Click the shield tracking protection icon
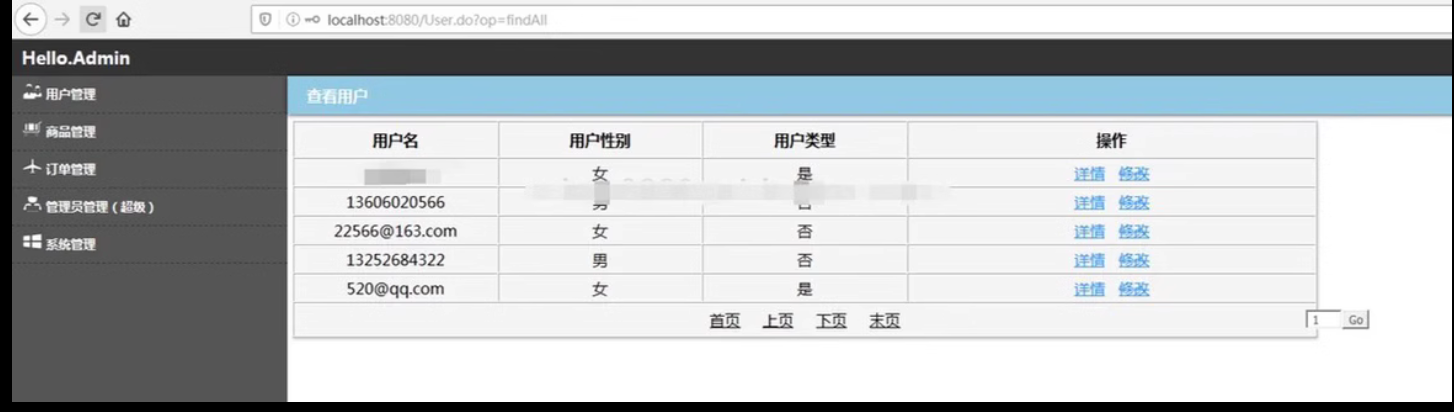This screenshot has height=412, width=1454. point(265,19)
